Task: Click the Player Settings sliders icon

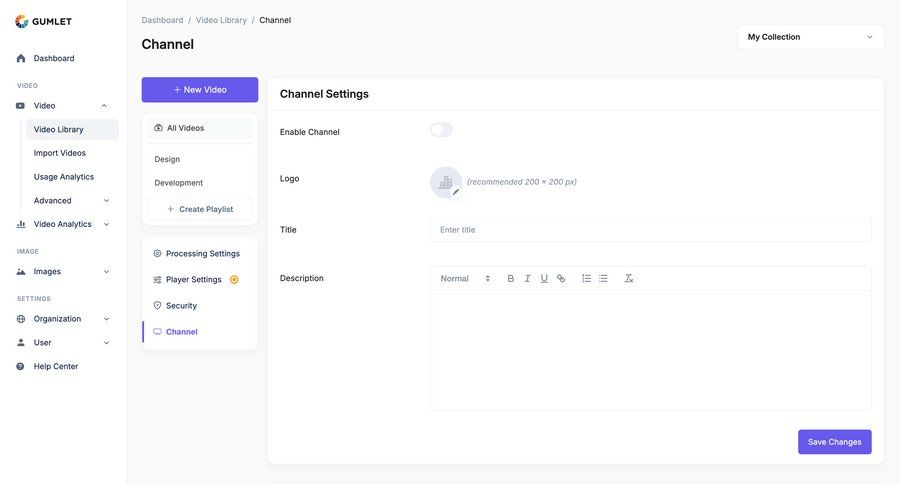Action: tap(157, 280)
